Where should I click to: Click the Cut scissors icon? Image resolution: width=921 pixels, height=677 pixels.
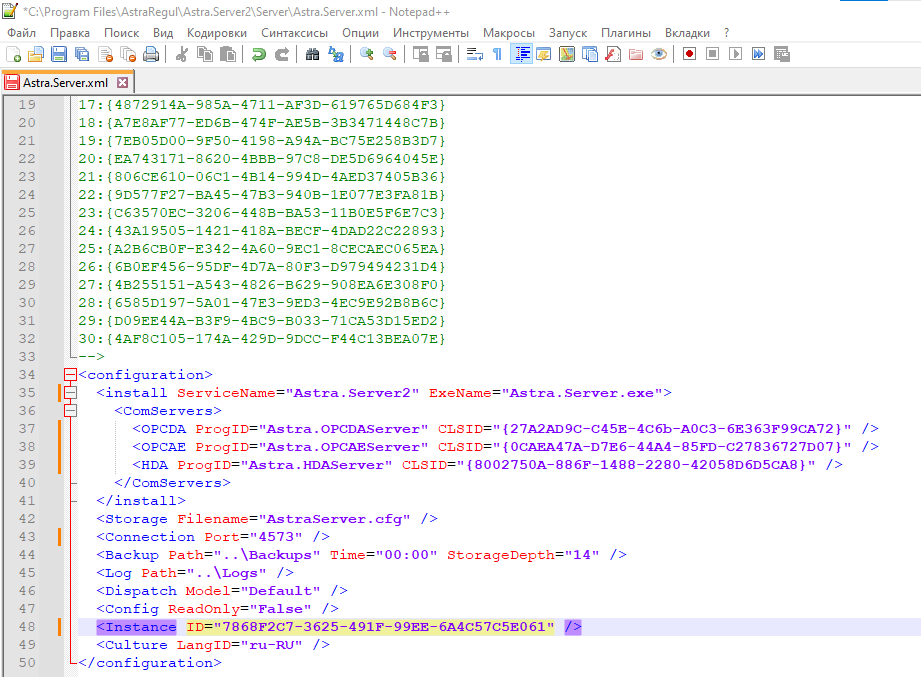182,54
